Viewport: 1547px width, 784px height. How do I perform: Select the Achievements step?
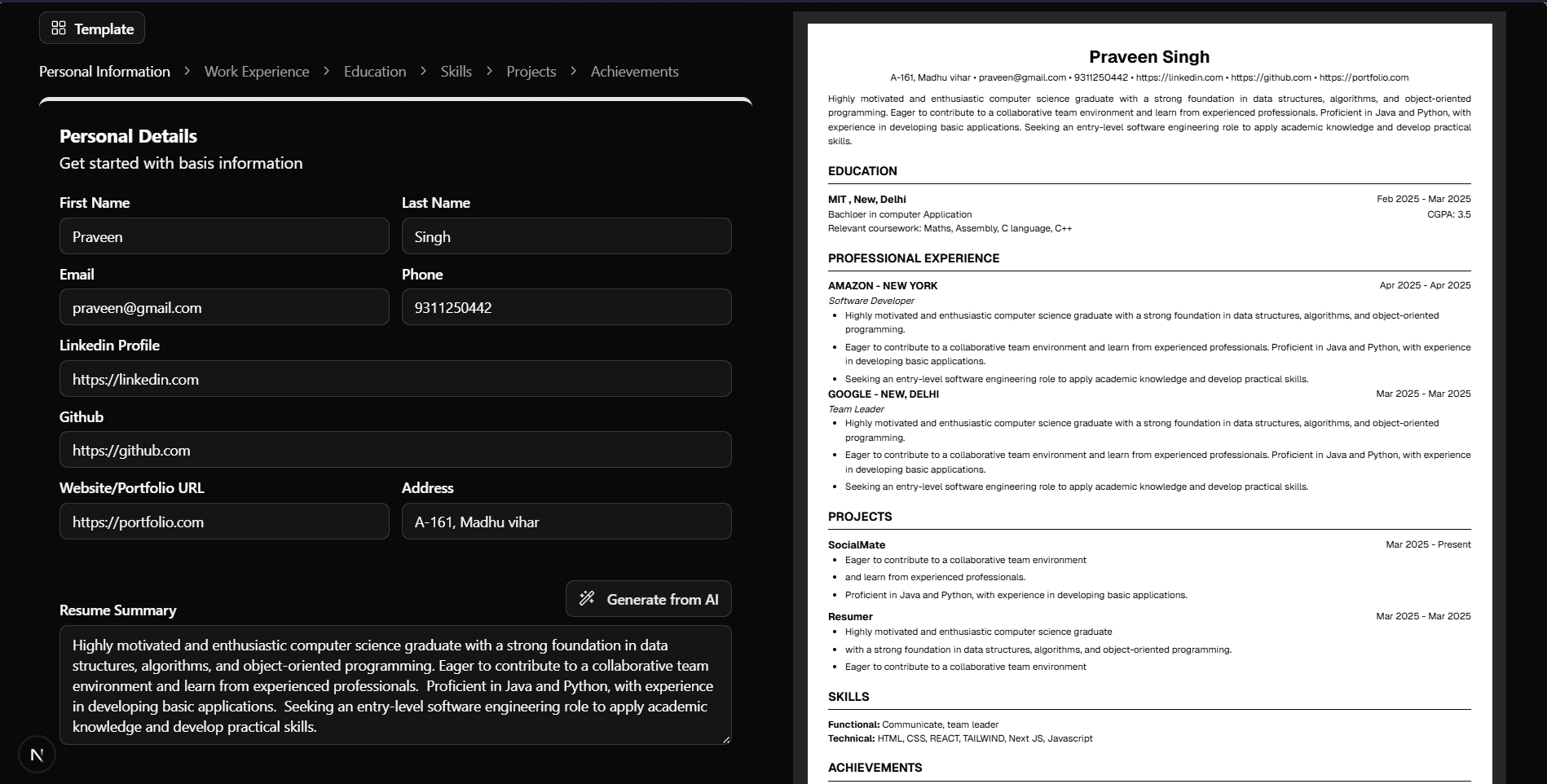pos(634,72)
